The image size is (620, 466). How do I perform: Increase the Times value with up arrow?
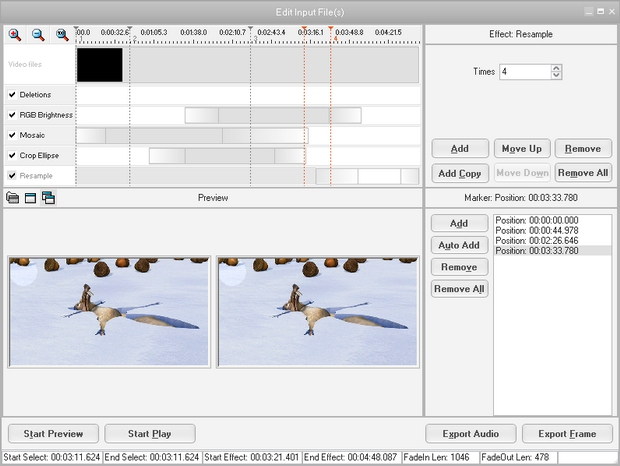[556, 68]
